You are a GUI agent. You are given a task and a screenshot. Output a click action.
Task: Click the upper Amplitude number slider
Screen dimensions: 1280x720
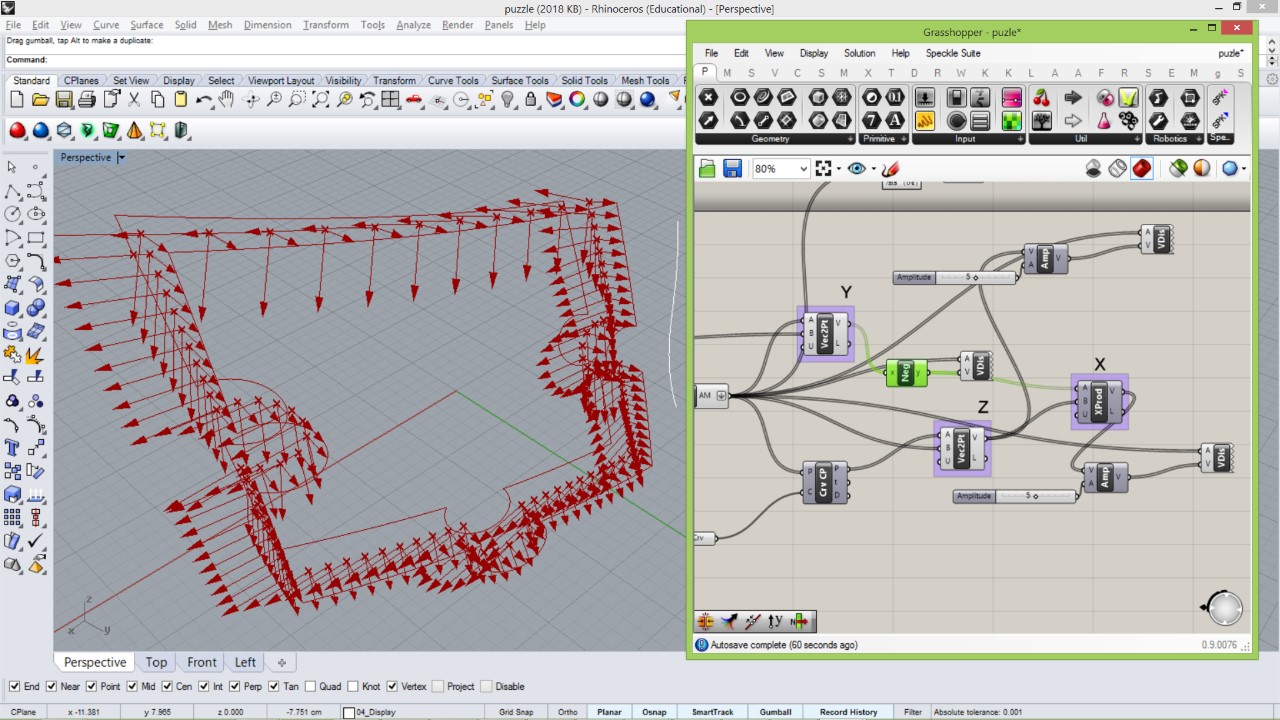point(955,277)
